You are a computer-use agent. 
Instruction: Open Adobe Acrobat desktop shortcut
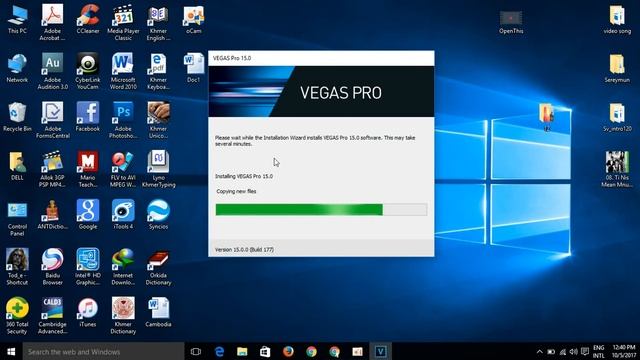[x=52, y=22]
